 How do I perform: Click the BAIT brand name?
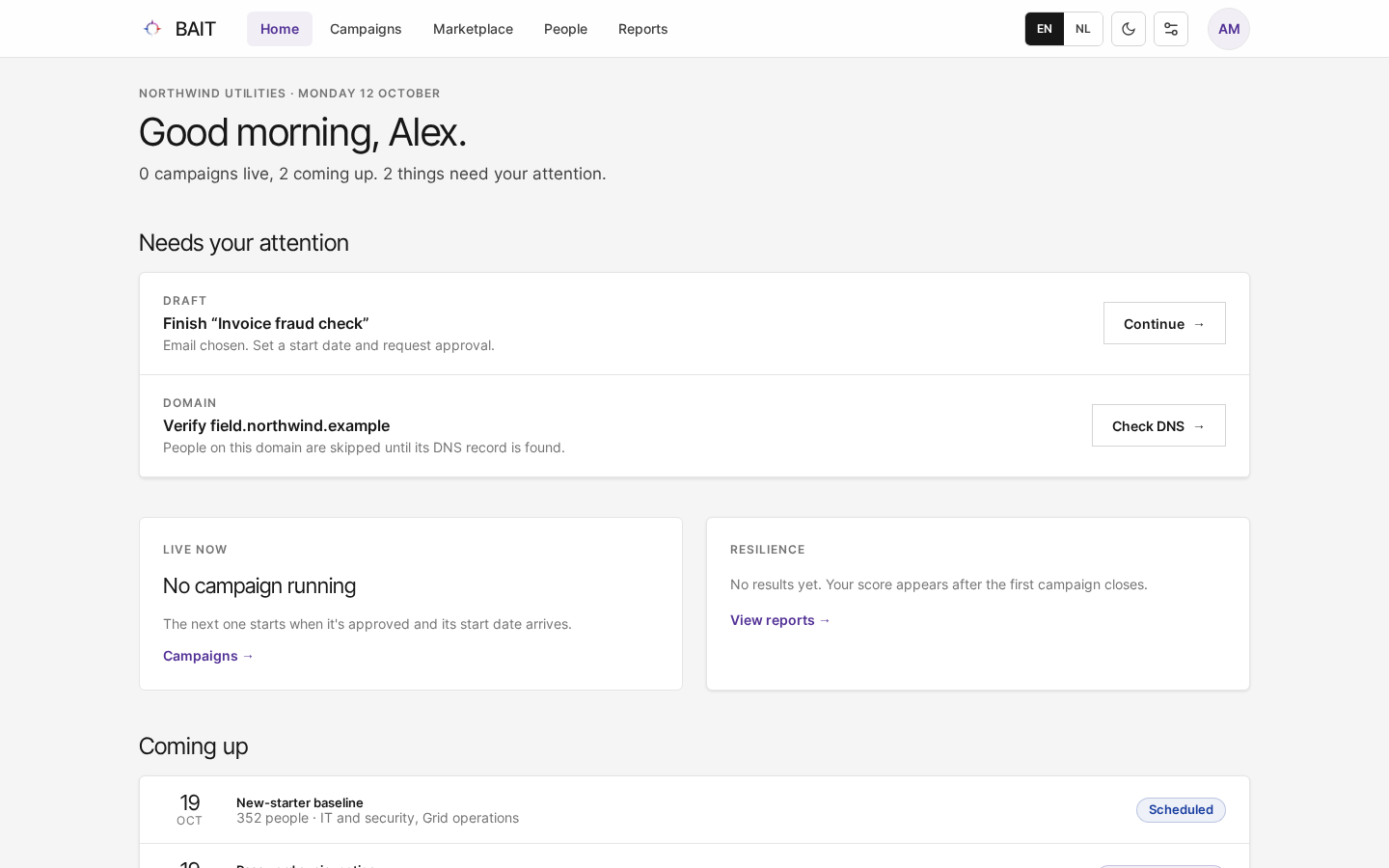click(196, 29)
